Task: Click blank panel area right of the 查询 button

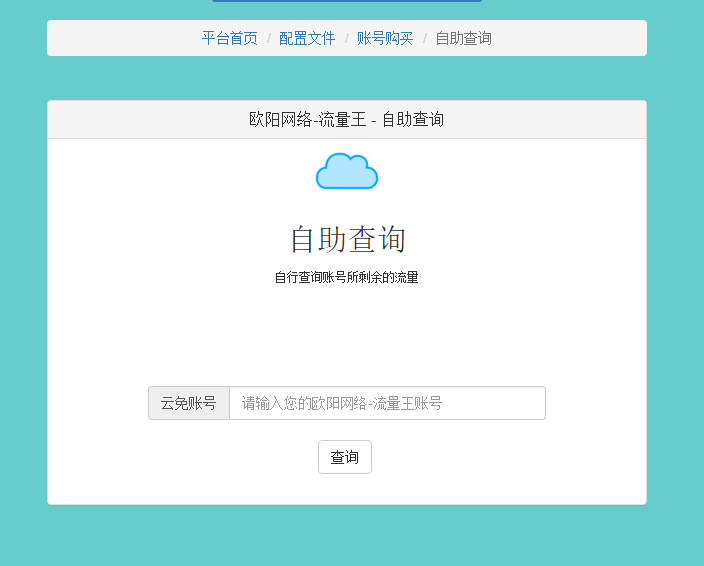Action: click(x=500, y=457)
